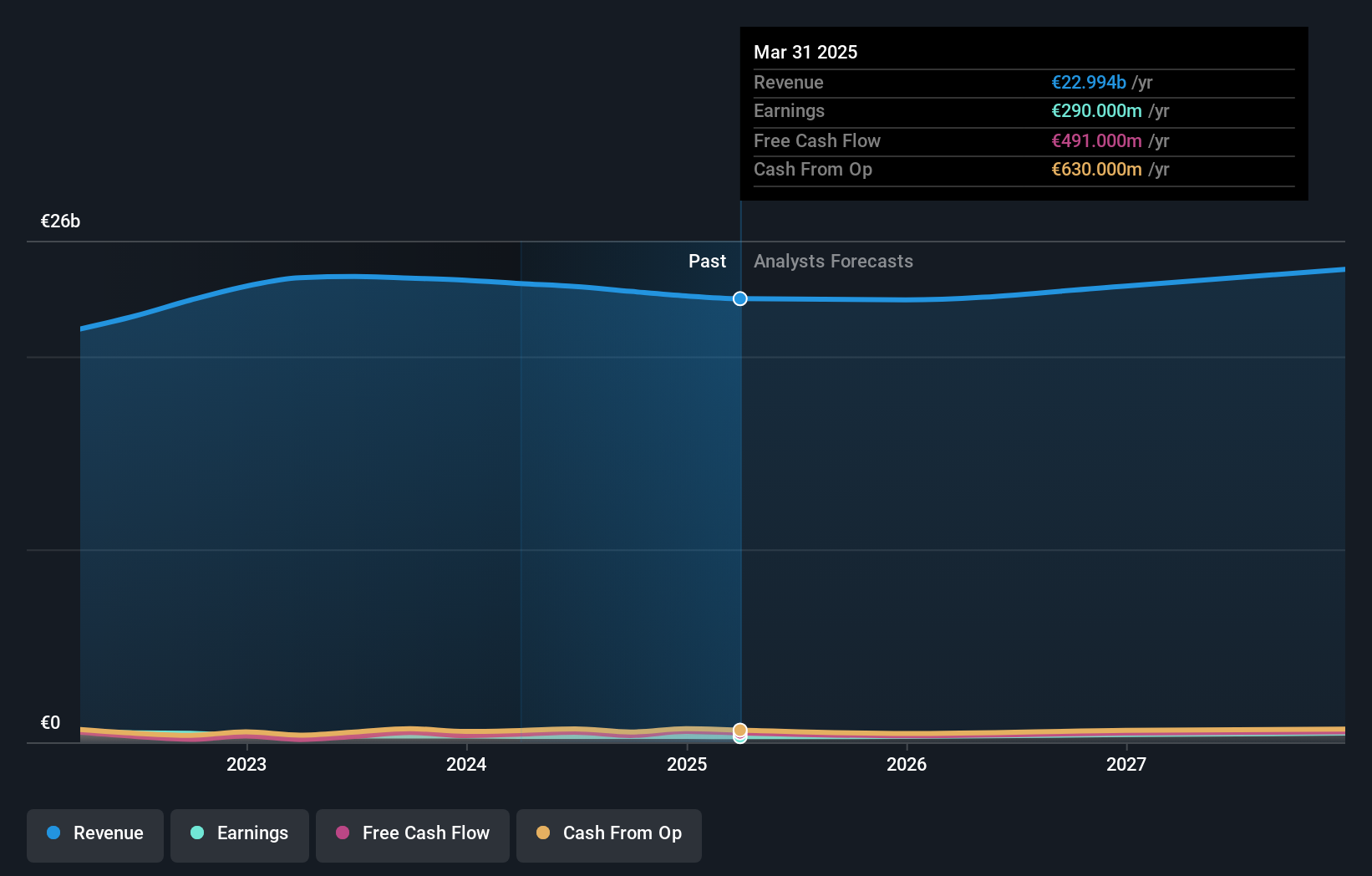Screen dimensions: 1372x876
Task: Click the €491.000m free cash flow value
Action: click(x=1096, y=140)
